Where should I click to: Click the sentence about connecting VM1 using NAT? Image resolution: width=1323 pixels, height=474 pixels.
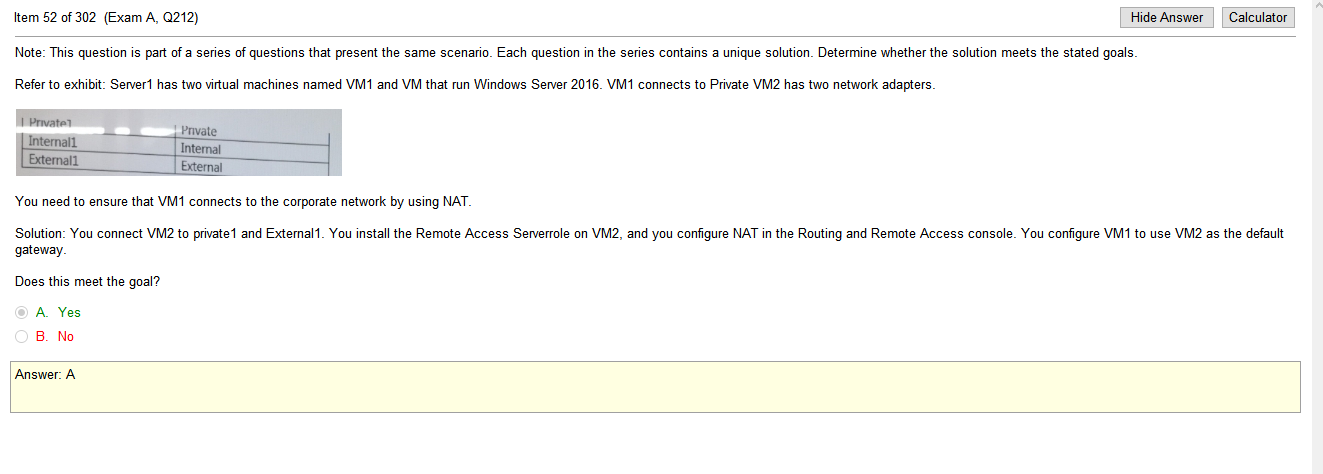tap(243, 202)
